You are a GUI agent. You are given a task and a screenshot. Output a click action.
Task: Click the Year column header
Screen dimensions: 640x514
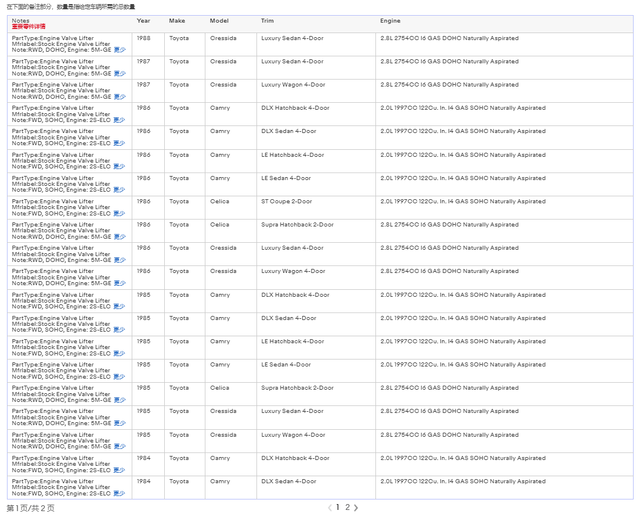click(143, 21)
